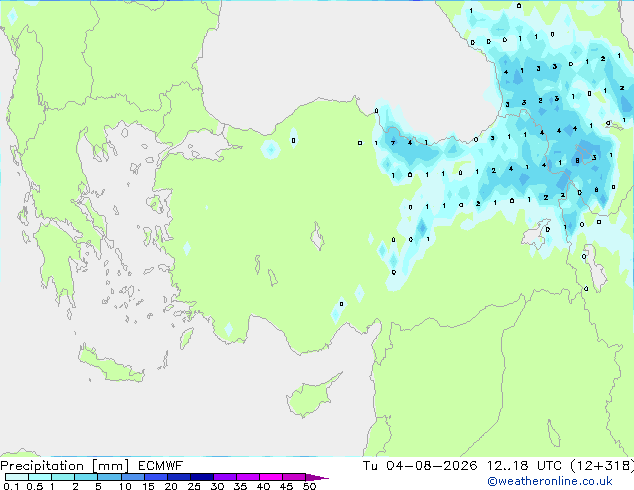Screen dimensions: 634x490
Task: Click the legend value '0.5'
Action: tap(34, 486)
